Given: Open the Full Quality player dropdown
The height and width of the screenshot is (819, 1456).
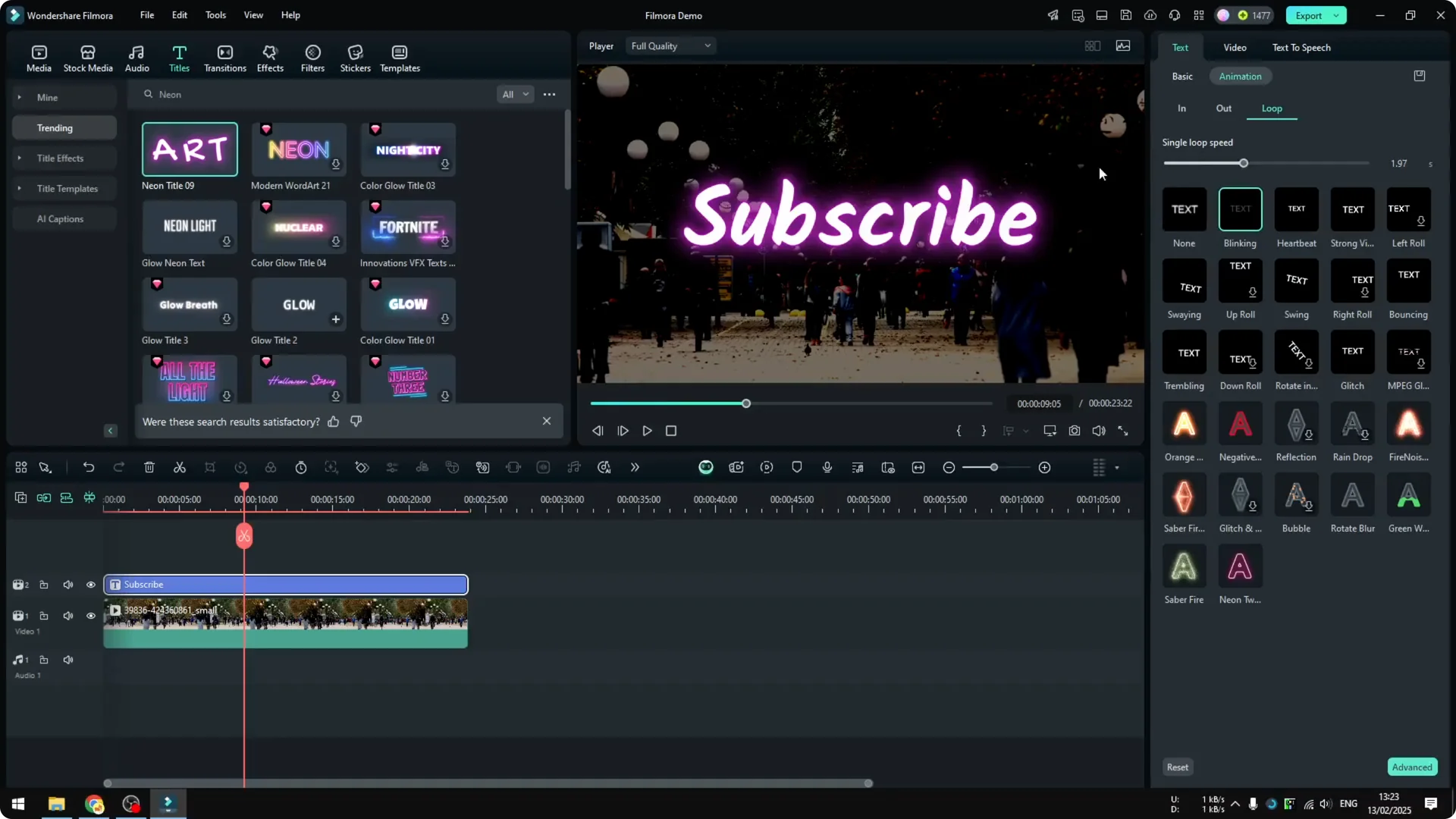Looking at the screenshot, I should [670, 45].
